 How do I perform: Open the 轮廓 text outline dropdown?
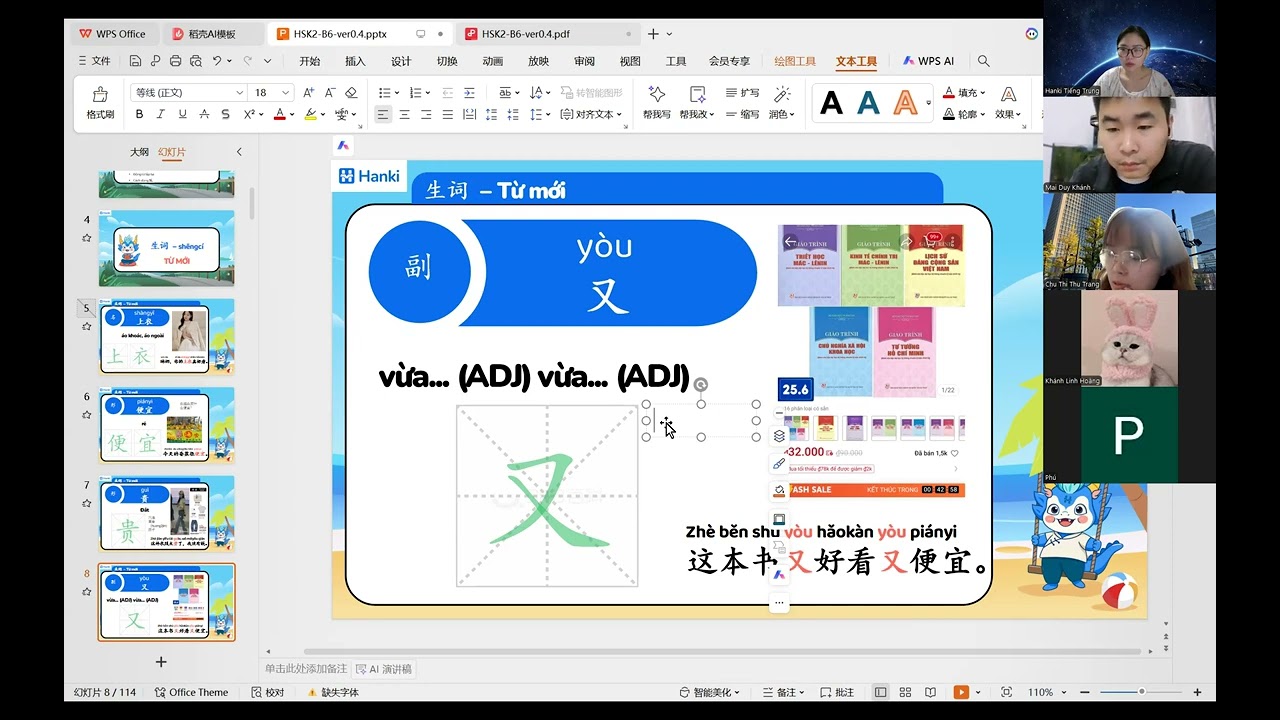tap(964, 114)
